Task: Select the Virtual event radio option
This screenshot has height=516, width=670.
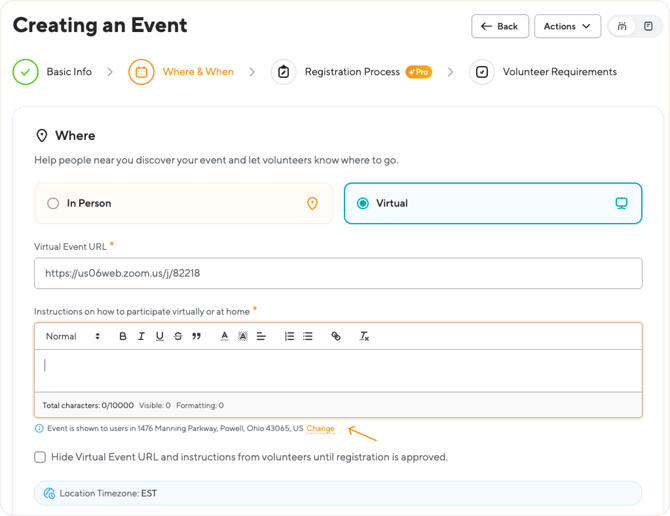Action: pos(363,203)
